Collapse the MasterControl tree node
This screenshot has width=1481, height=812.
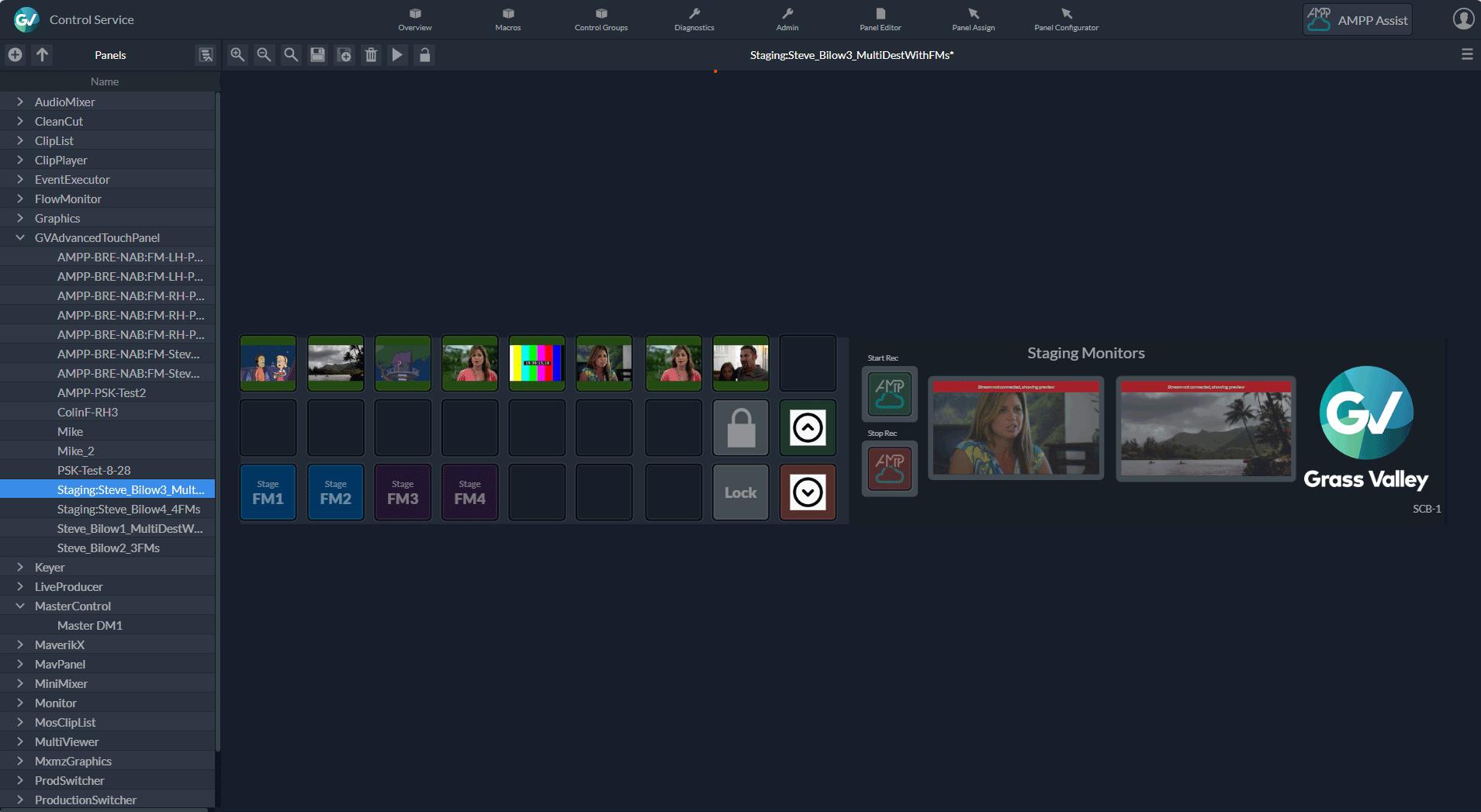(x=20, y=606)
